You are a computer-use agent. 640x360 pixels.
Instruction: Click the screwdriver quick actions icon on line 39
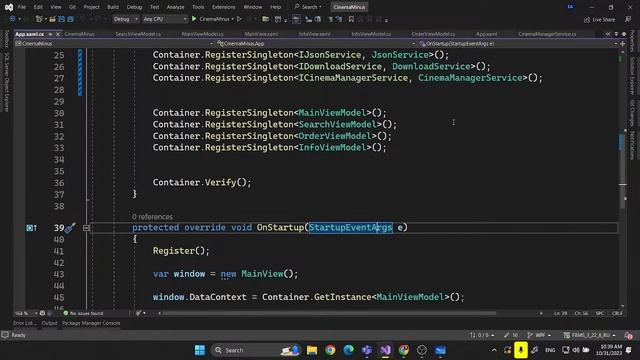[70, 228]
